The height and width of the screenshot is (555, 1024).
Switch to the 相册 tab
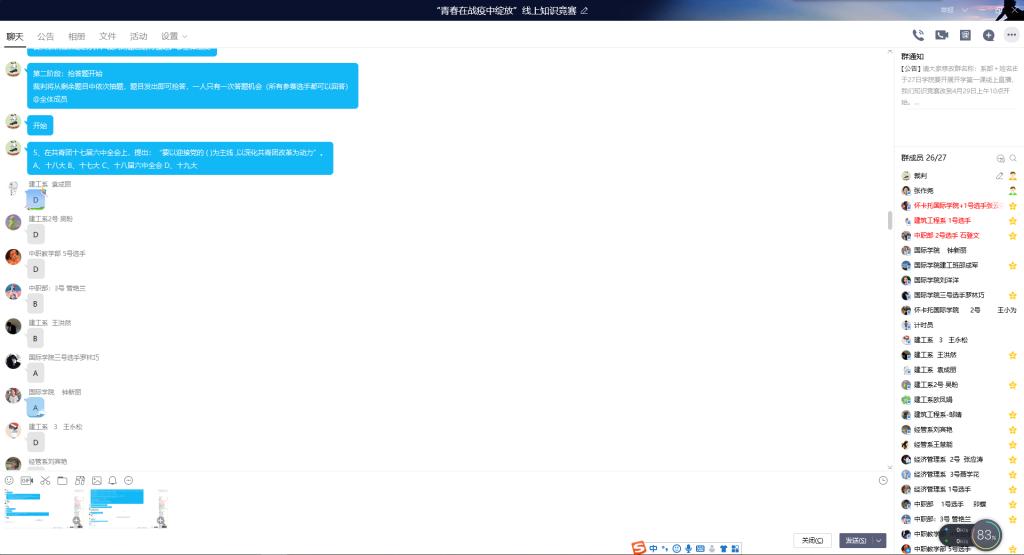(x=76, y=36)
